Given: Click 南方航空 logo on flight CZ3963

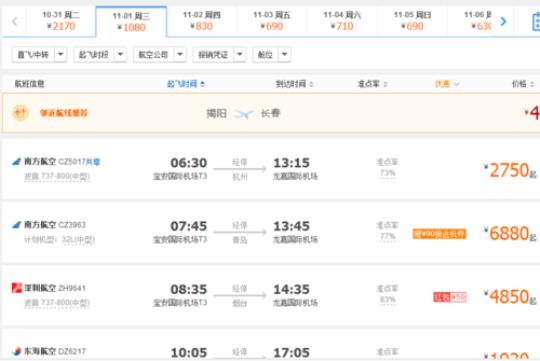Looking at the screenshot, I should pos(17,225).
